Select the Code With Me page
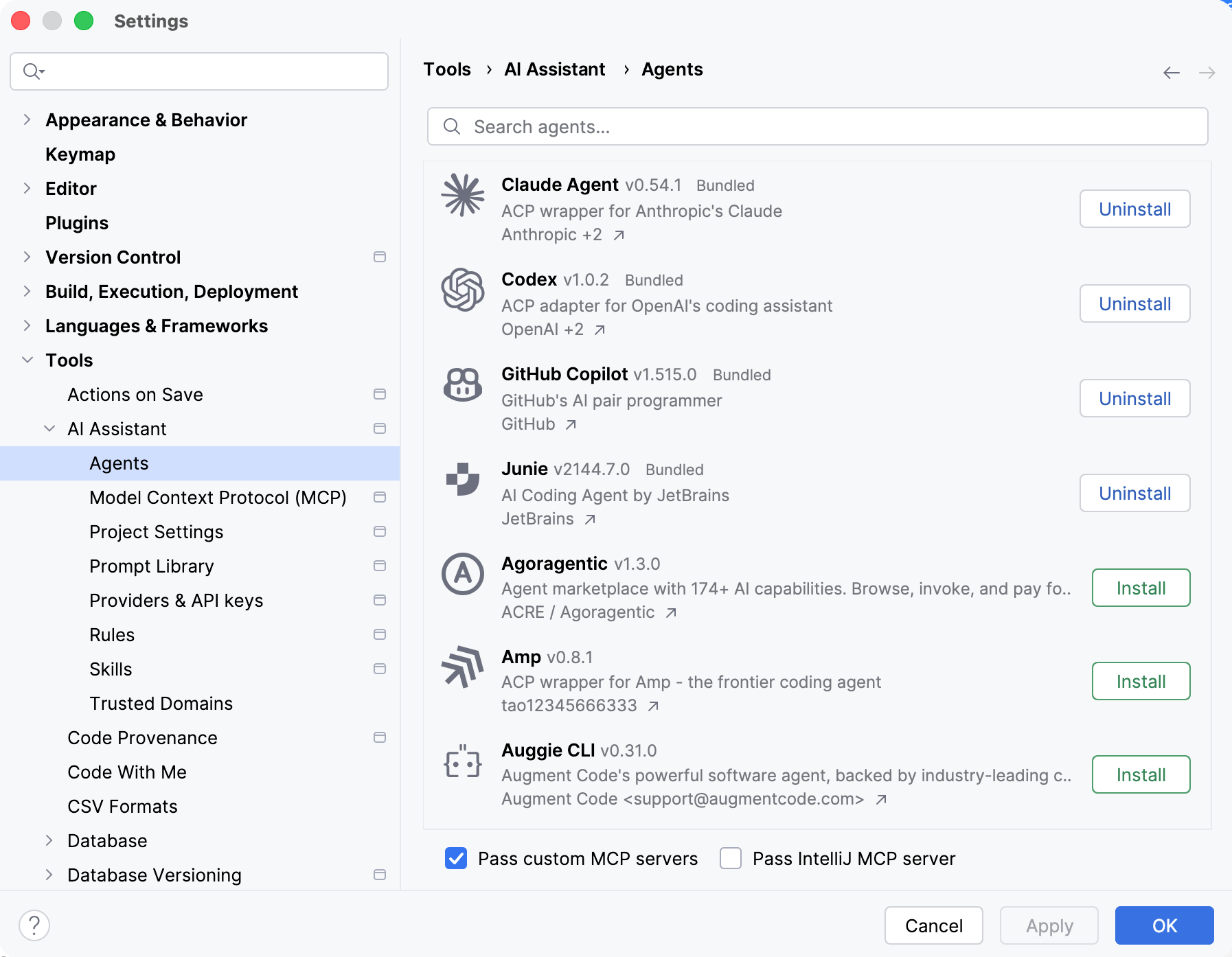The width and height of the screenshot is (1232, 957). [x=127, y=772]
